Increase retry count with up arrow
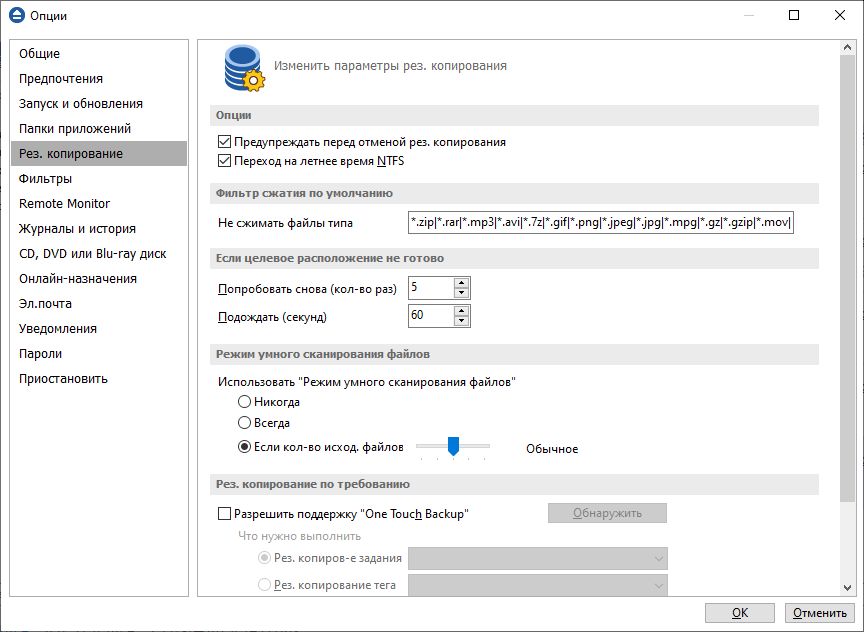 [x=461, y=283]
